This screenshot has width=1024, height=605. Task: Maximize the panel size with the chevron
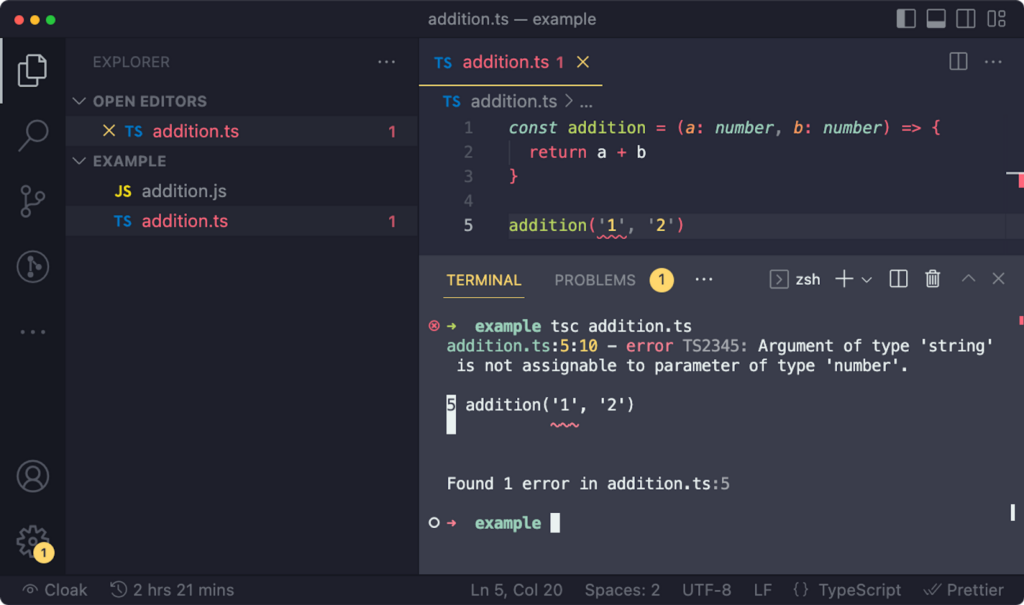coord(968,280)
